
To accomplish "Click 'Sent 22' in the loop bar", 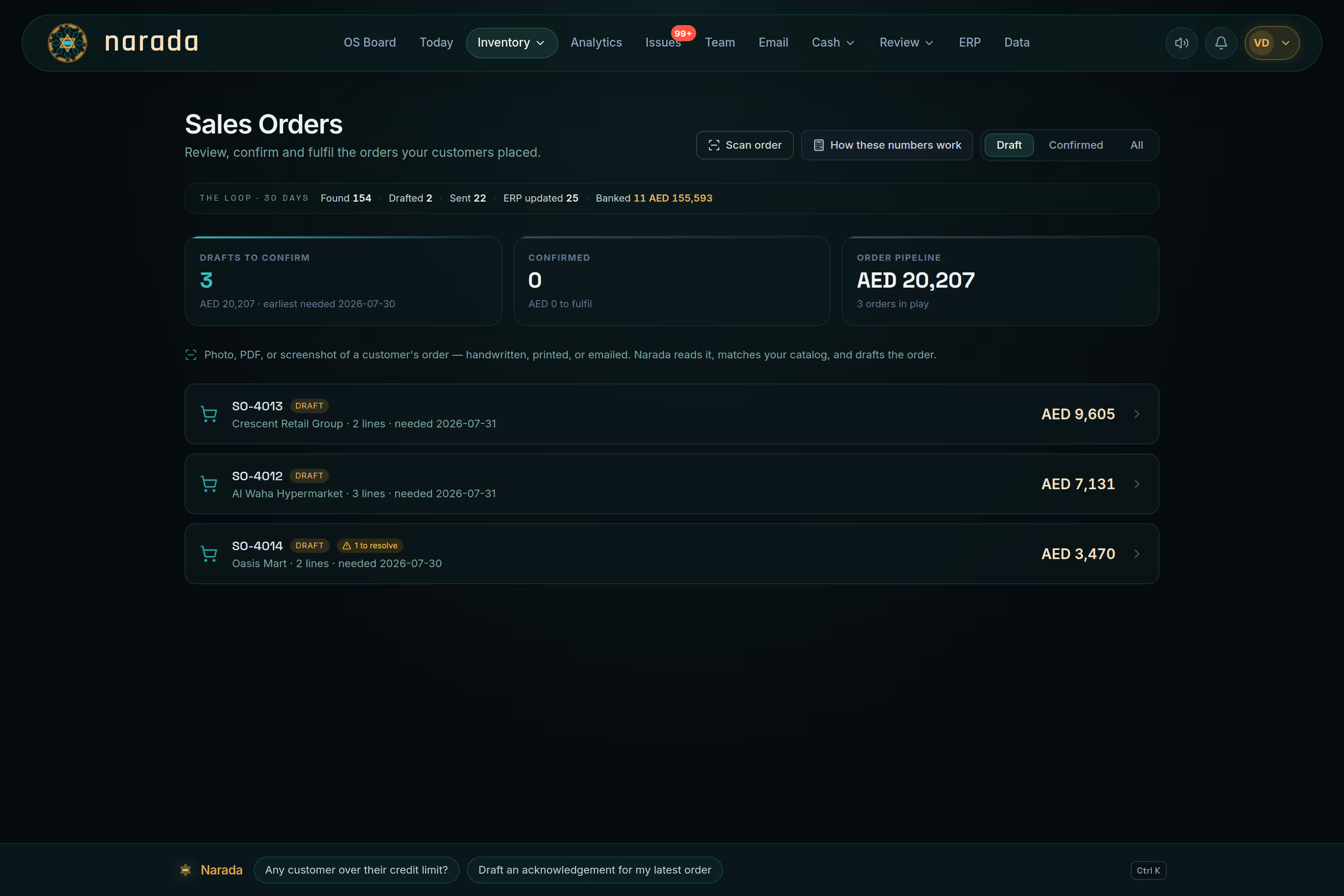I will click(467, 198).
